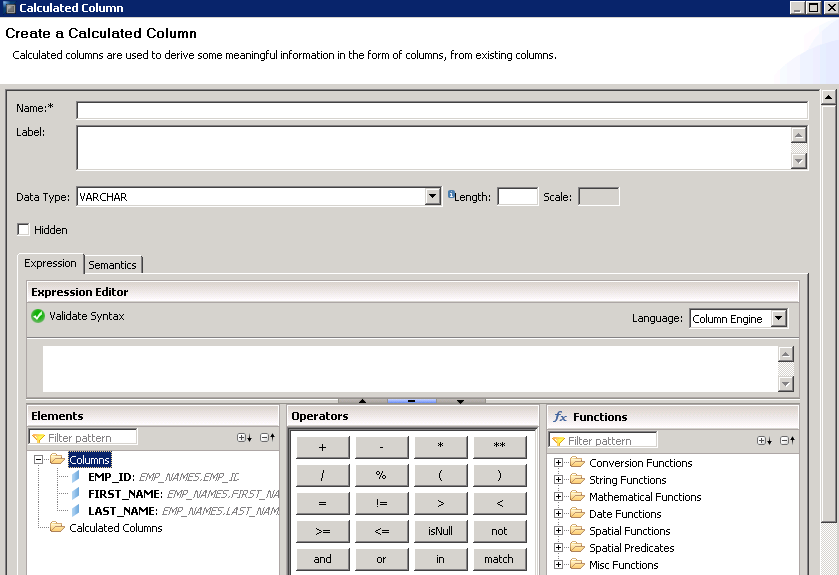Insert the percent operator
The image size is (839, 575).
381,475
